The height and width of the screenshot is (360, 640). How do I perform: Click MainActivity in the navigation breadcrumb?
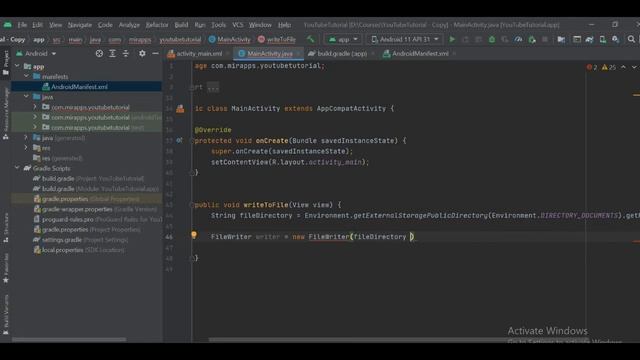pyautogui.click(x=230, y=40)
